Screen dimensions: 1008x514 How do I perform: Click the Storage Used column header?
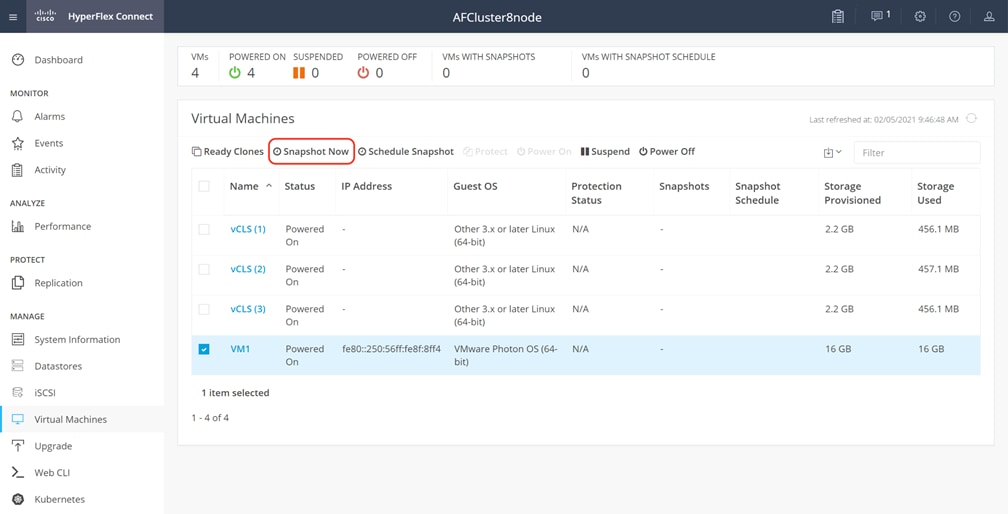click(935, 193)
